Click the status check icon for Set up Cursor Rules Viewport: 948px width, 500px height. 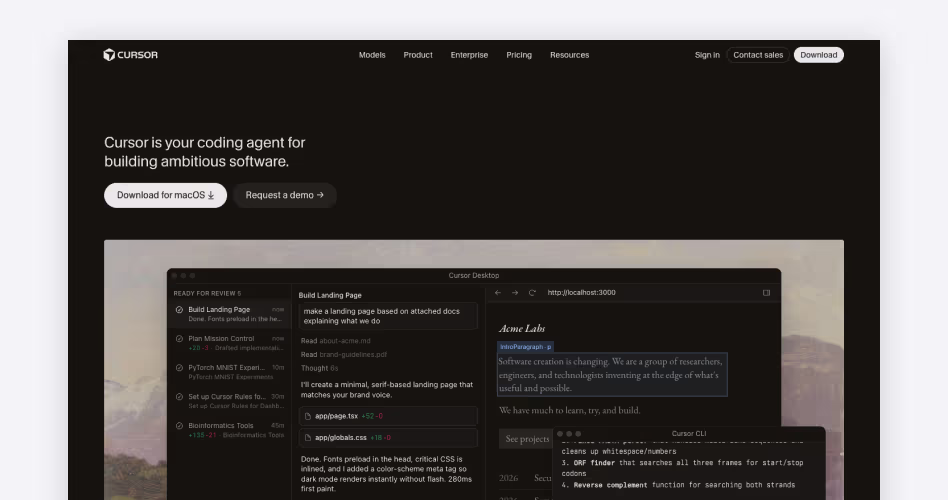click(x=179, y=397)
